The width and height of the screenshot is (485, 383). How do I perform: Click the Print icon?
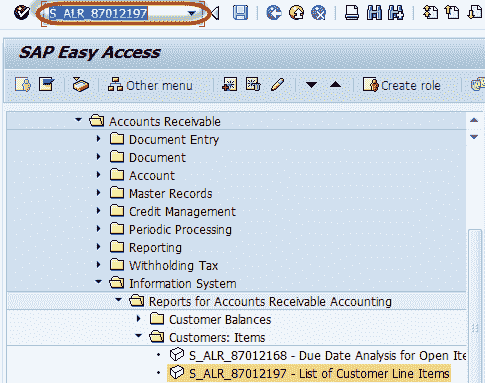coord(352,13)
